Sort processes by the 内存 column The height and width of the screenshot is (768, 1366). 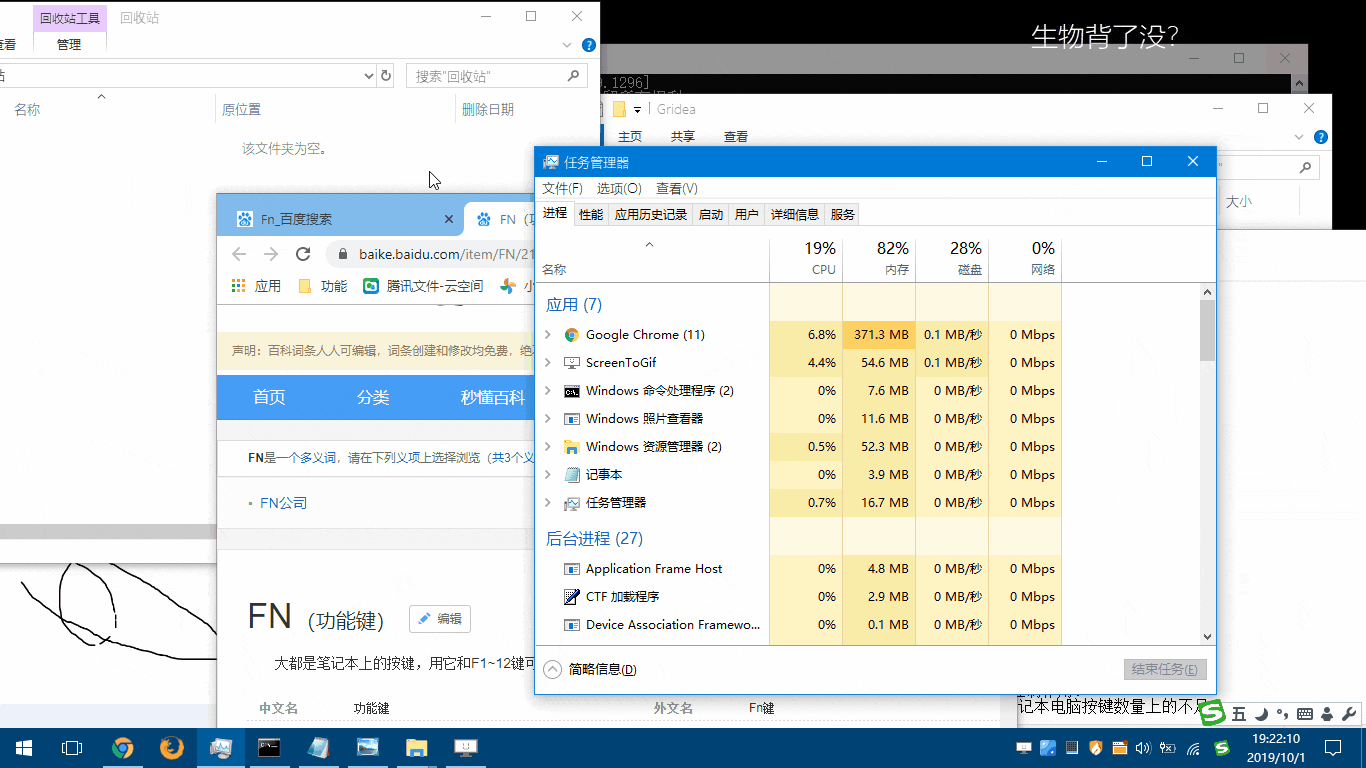pos(879,258)
